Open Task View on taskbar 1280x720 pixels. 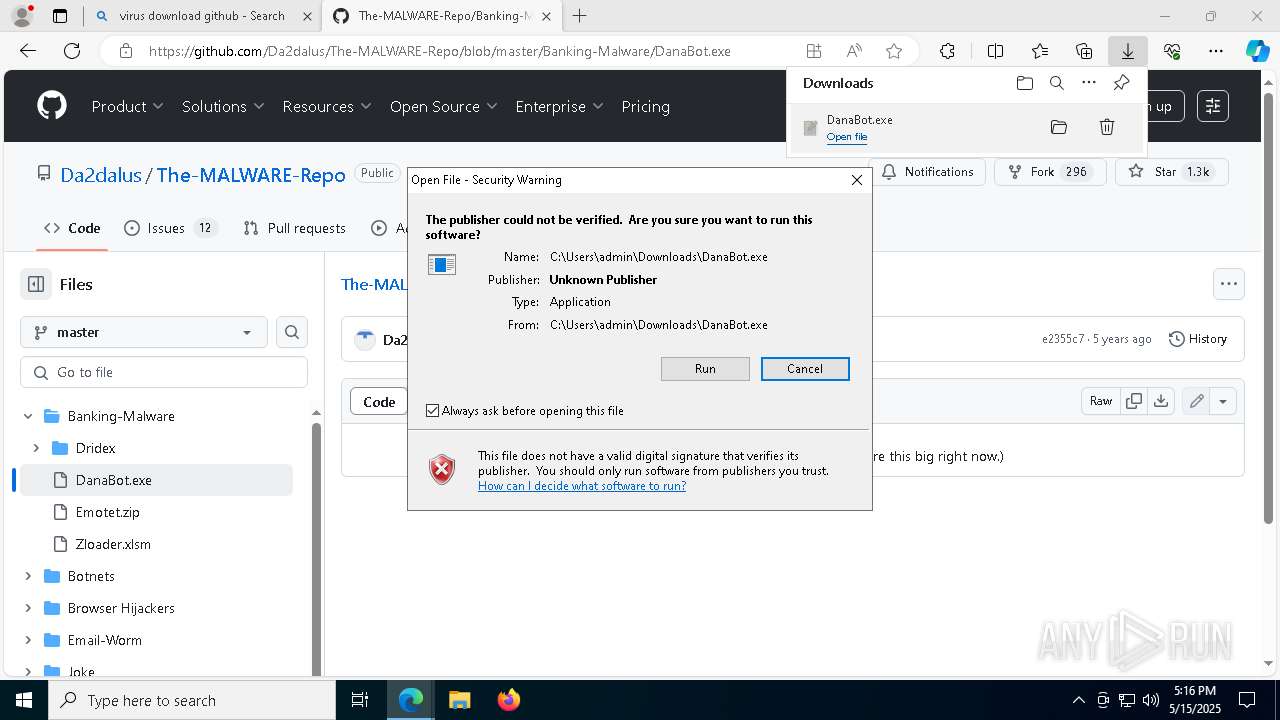pyautogui.click(x=360, y=700)
